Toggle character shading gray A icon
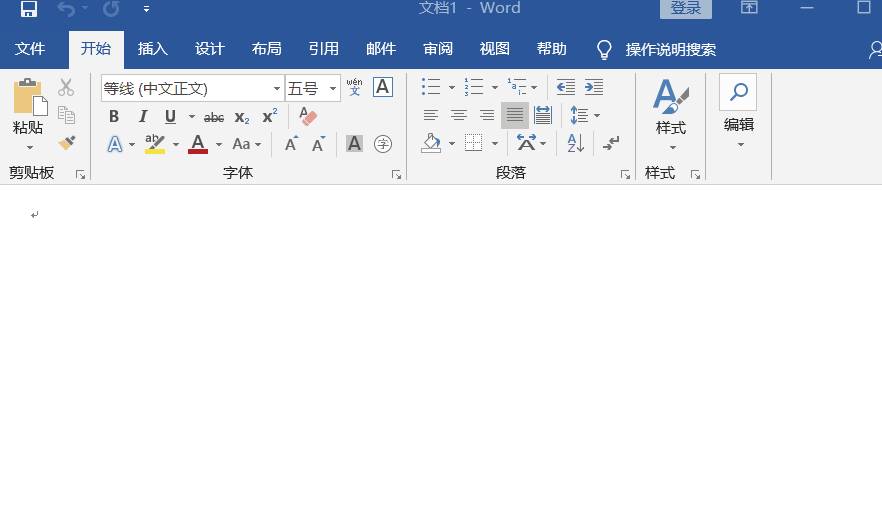 354,144
